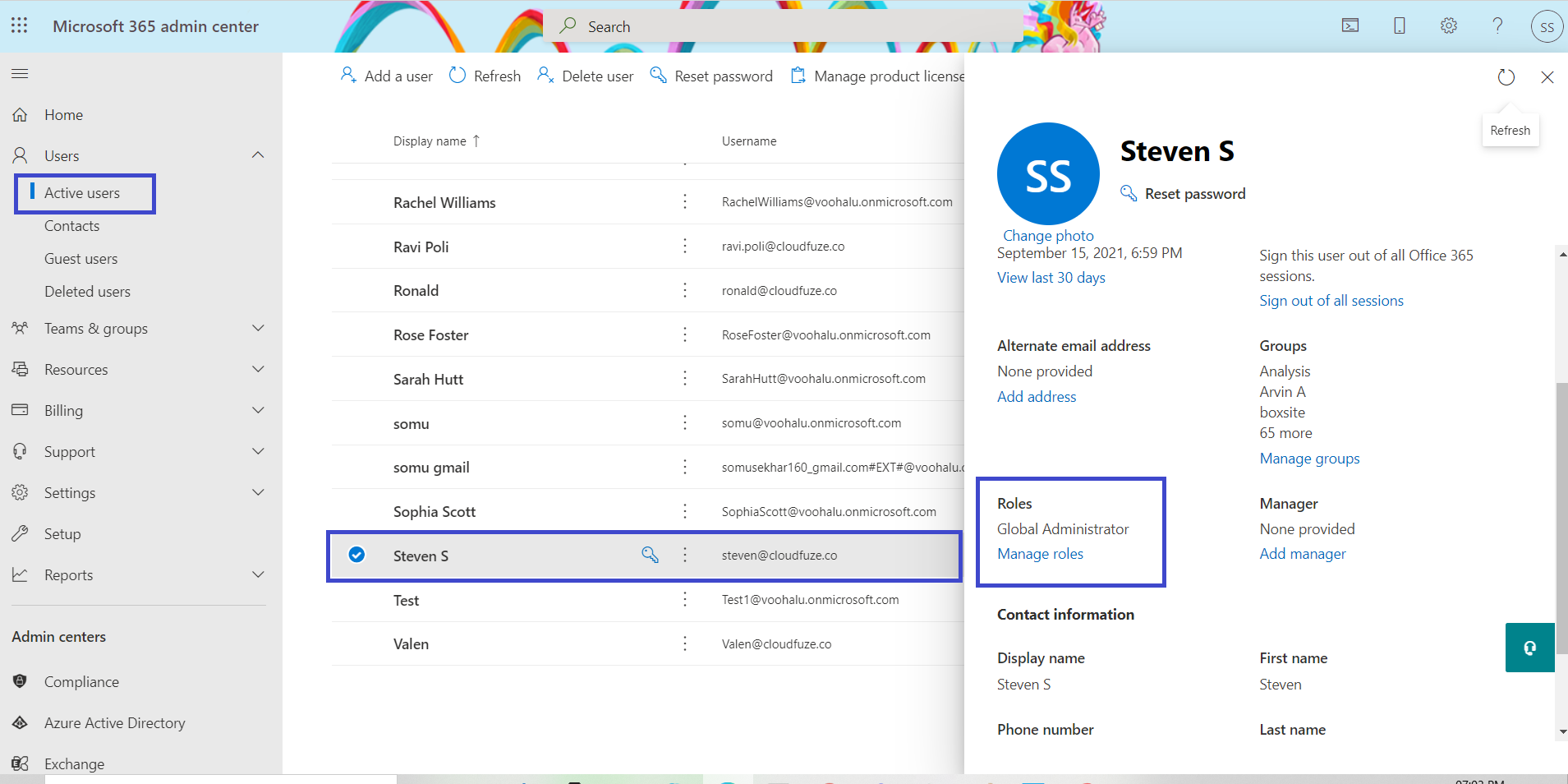Click the "65 more" groups text

click(1285, 433)
